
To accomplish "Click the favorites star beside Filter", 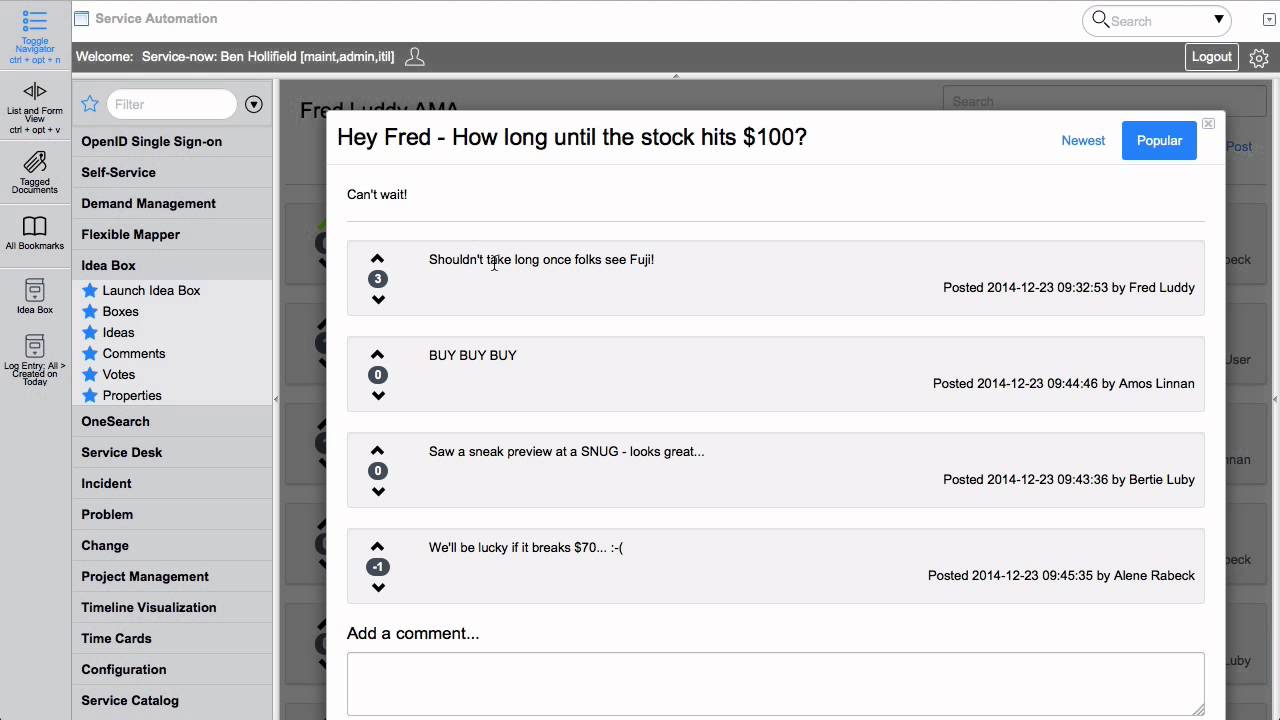I will click(x=90, y=104).
